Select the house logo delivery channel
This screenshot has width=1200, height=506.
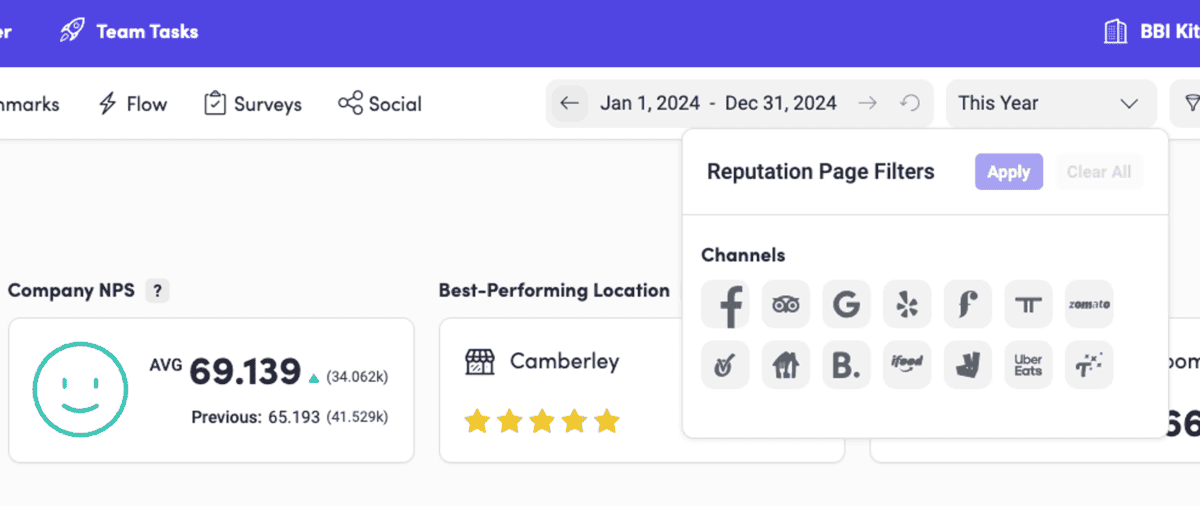786,365
